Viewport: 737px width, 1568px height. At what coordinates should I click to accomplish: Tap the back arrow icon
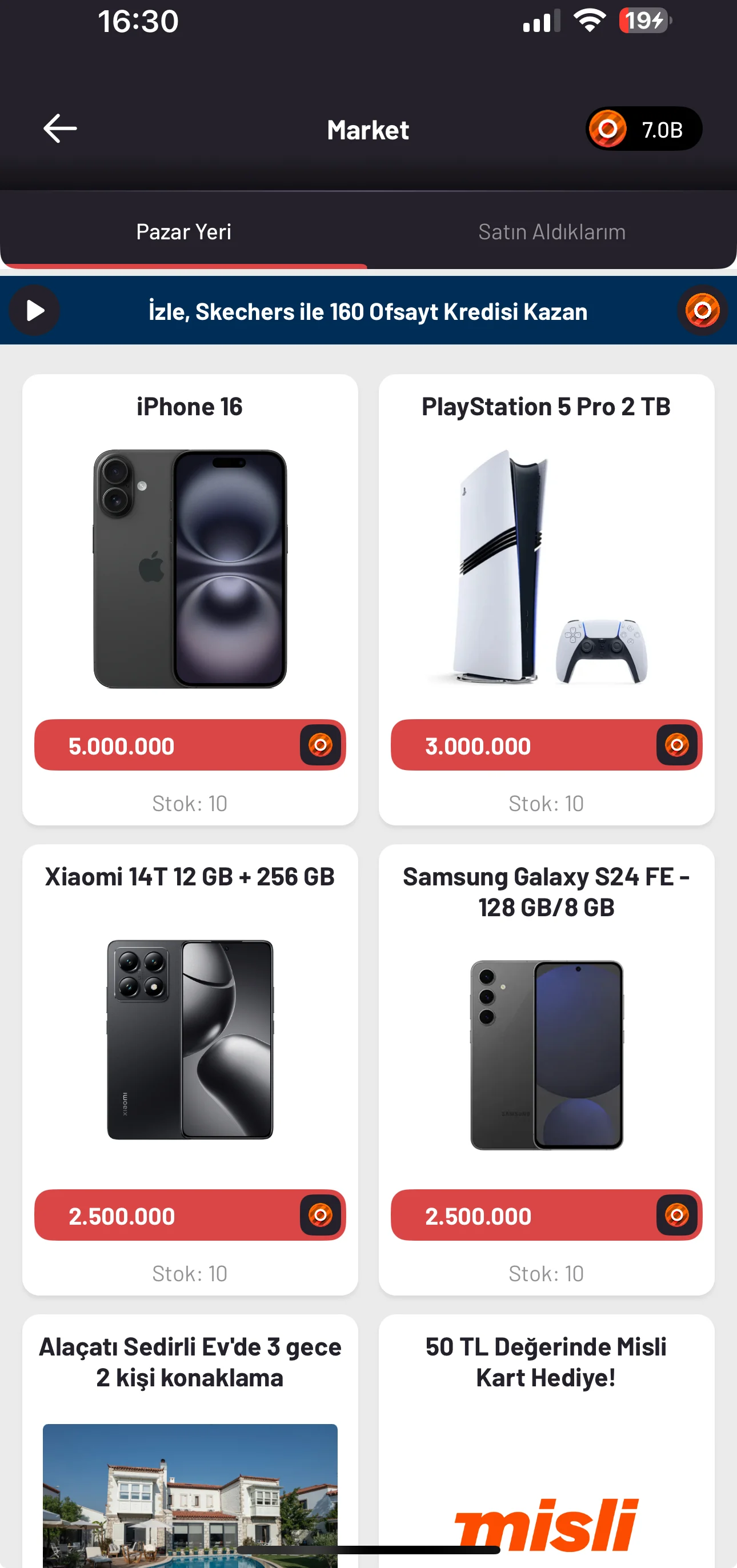click(x=59, y=129)
